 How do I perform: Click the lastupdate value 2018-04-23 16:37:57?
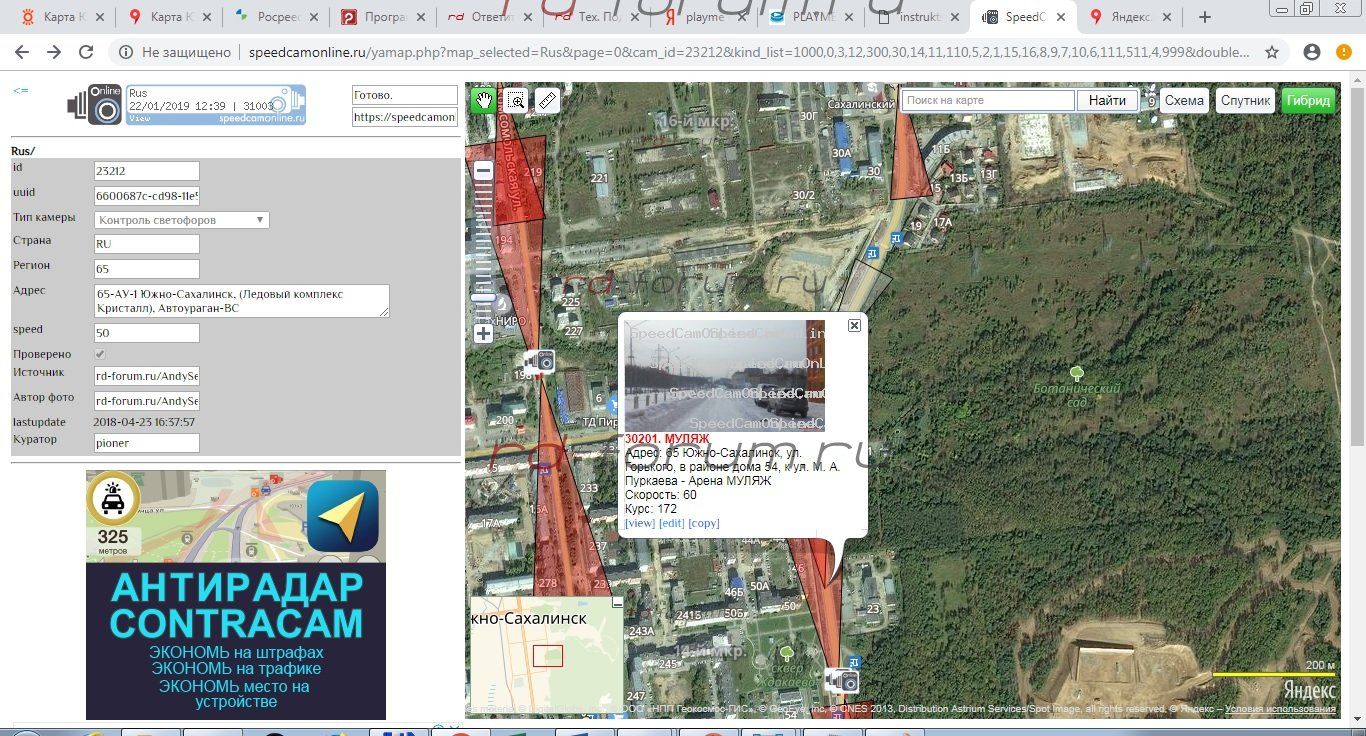coord(145,422)
